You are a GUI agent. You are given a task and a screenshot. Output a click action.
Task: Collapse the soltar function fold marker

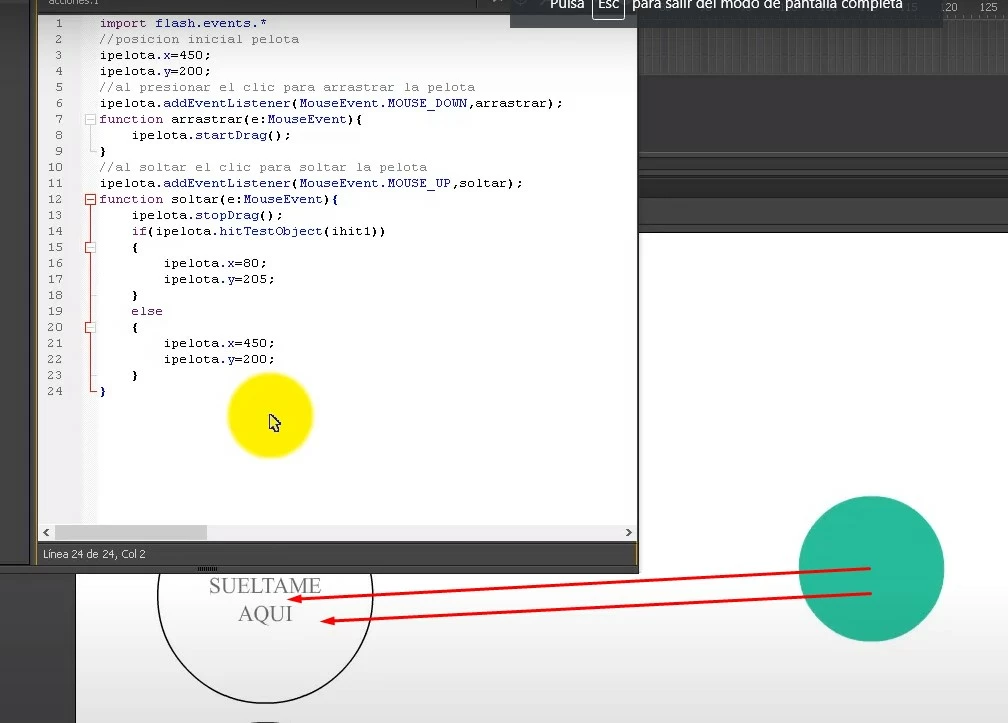click(x=90, y=199)
